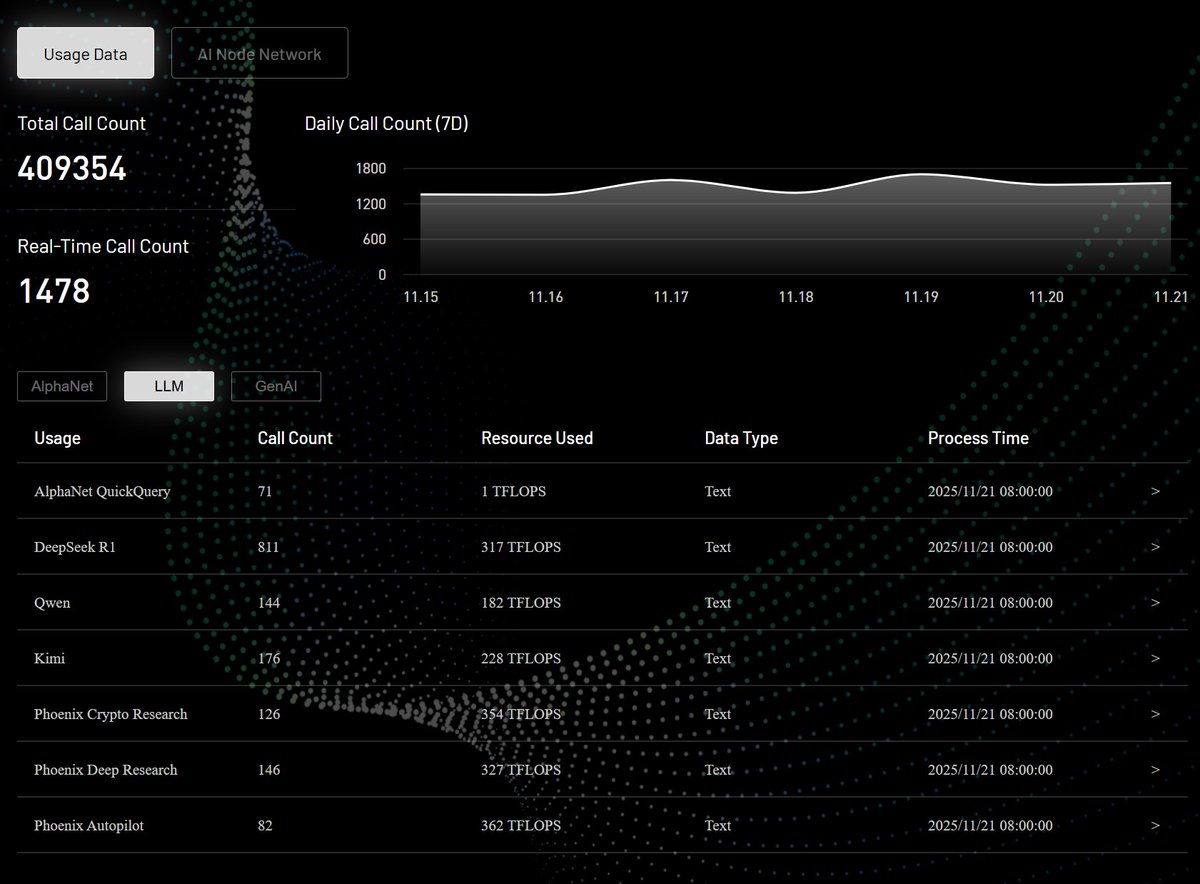Viewport: 1200px width, 884px height.
Task: Expand Phoenix Crypto Research details
Action: [x=1155, y=714]
